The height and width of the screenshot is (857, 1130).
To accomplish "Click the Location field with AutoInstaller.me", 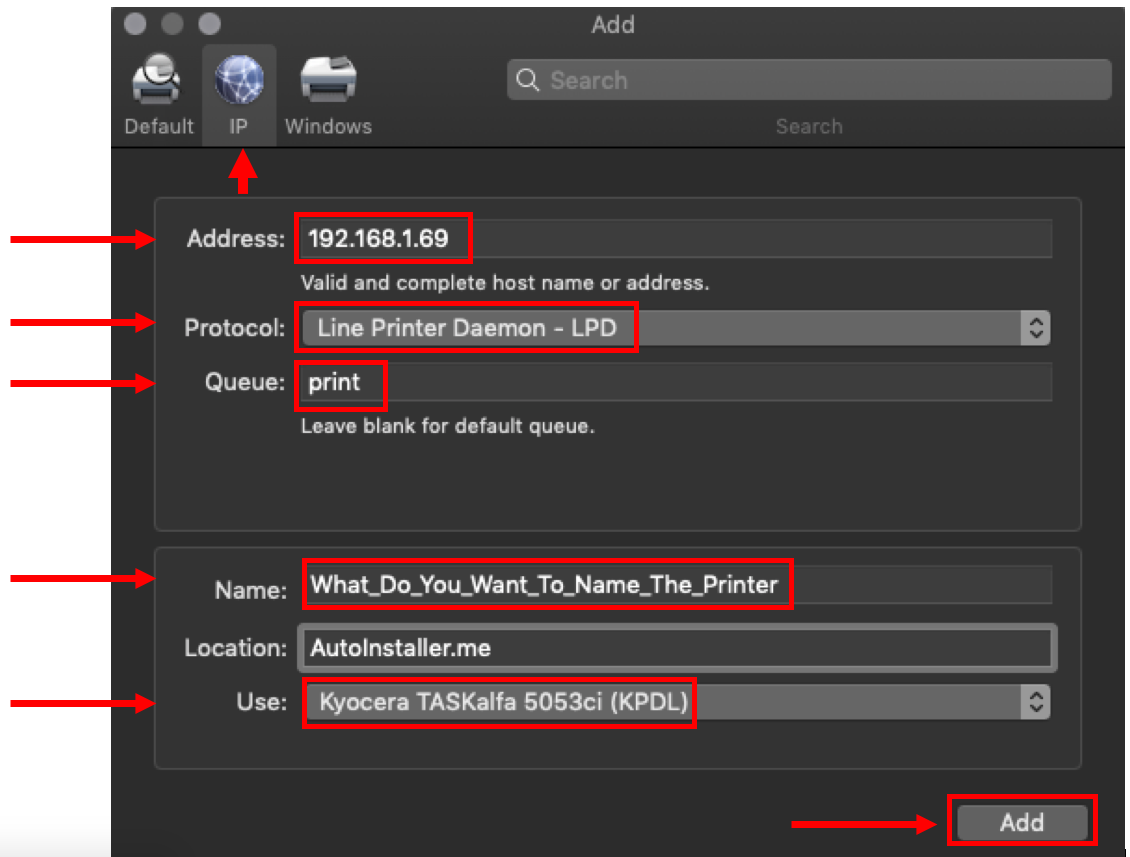I will [675, 648].
